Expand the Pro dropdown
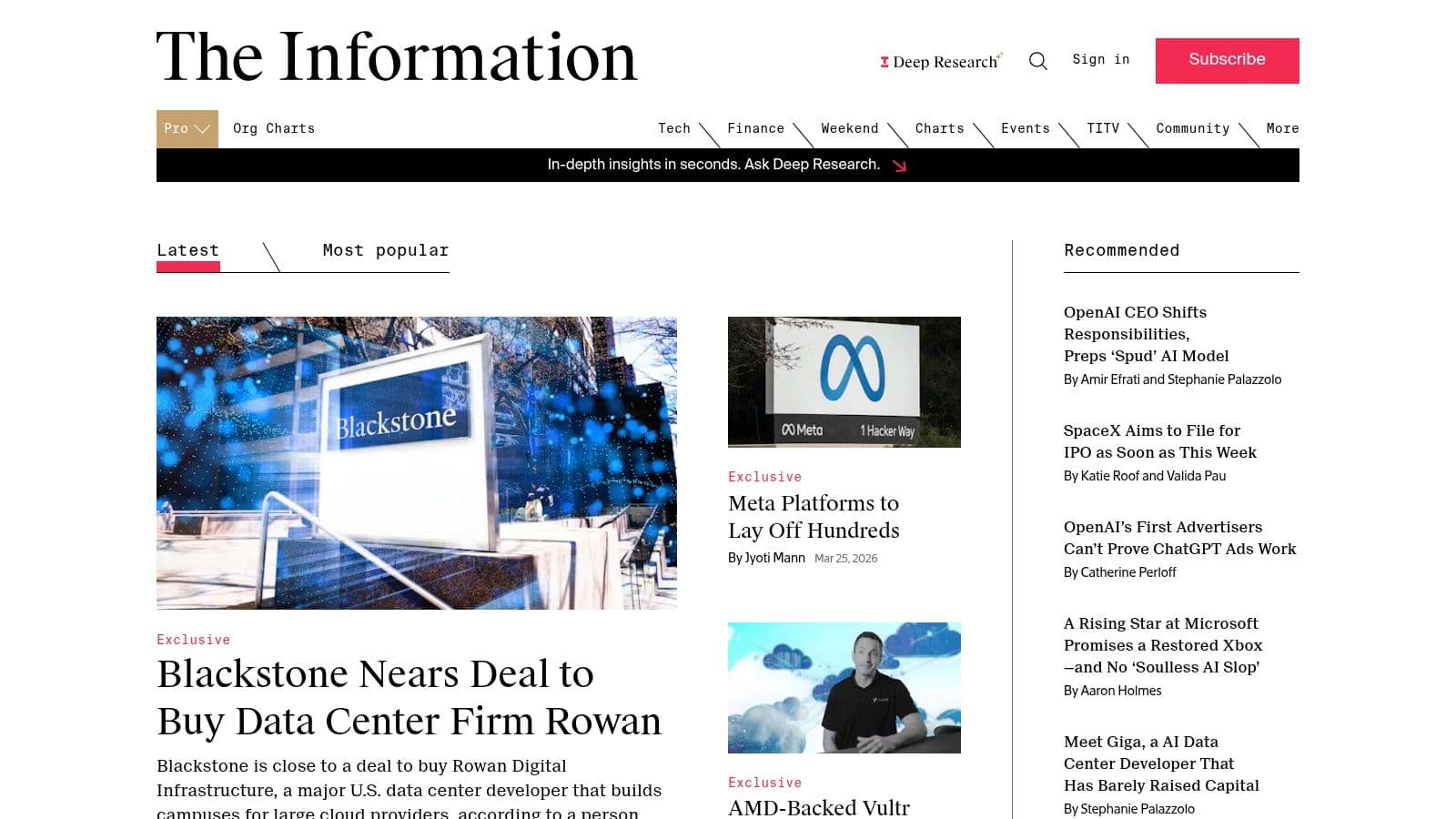 [187, 128]
